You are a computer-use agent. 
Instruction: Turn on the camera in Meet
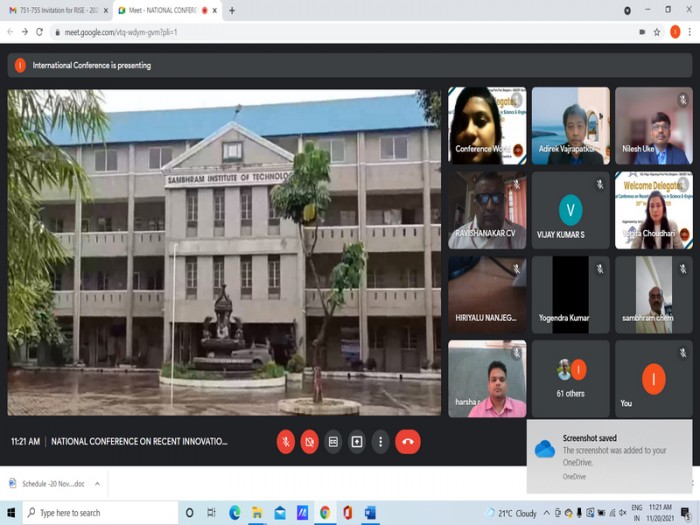click(309, 441)
